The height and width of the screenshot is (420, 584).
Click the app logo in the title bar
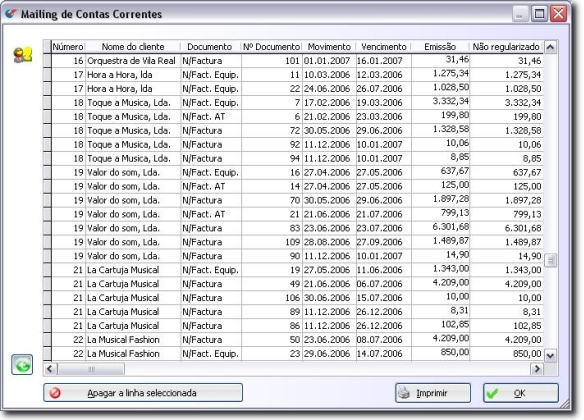click(x=11, y=13)
